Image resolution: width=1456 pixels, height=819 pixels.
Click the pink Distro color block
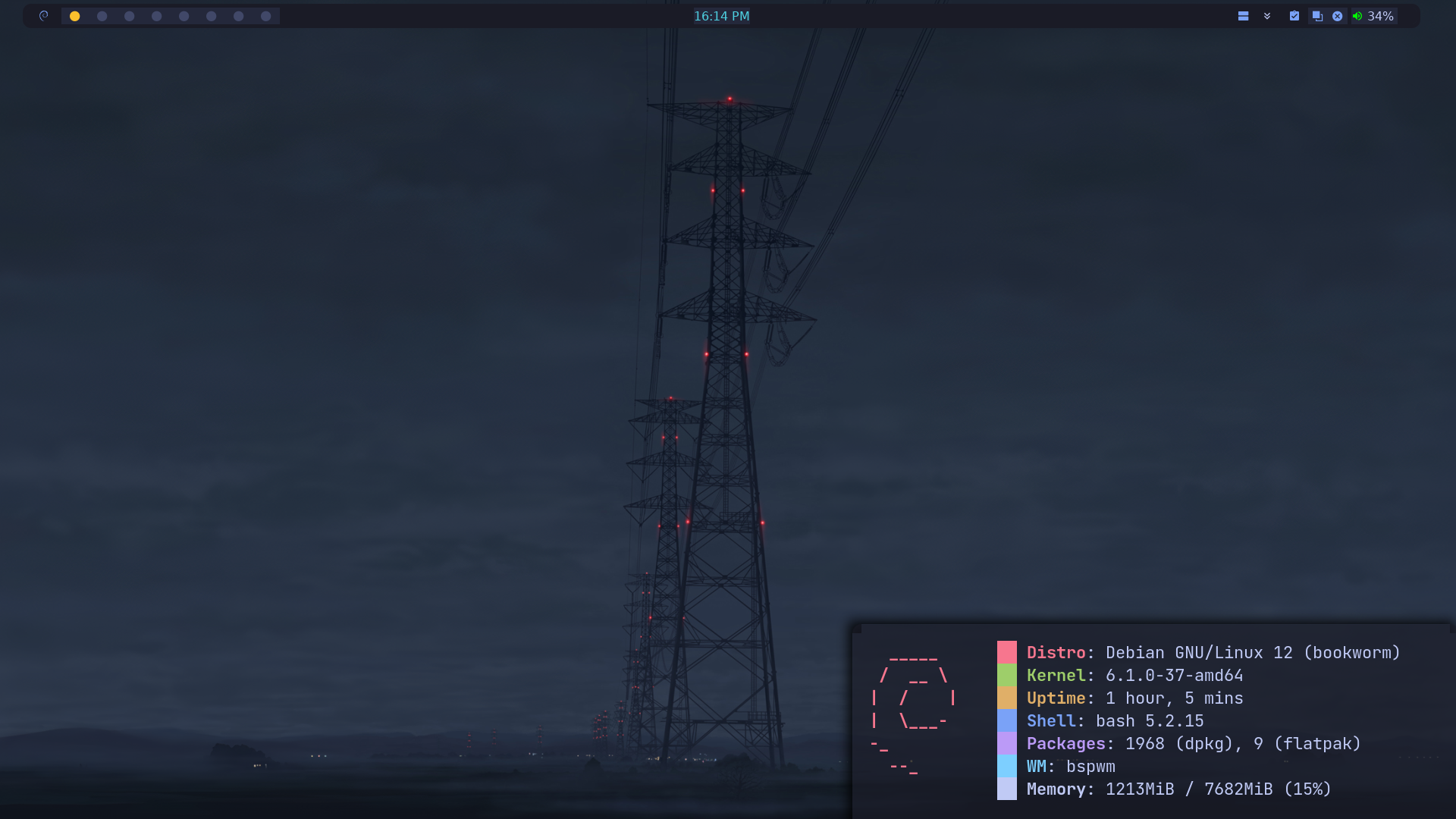coord(1006,652)
